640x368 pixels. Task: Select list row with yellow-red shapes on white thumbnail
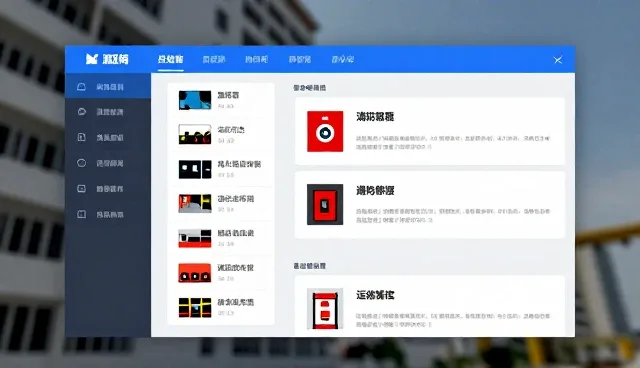pyautogui.click(x=221, y=135)
